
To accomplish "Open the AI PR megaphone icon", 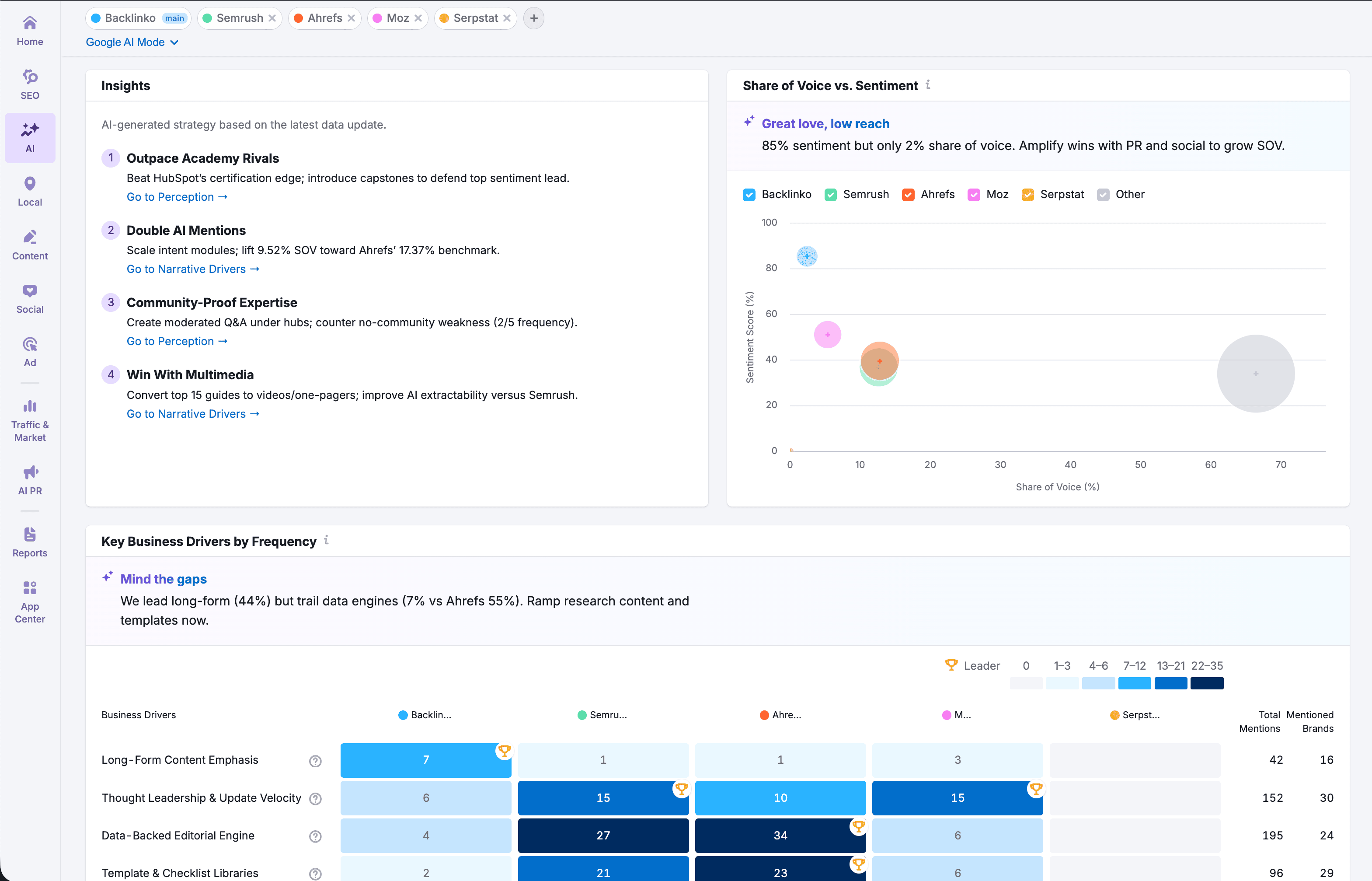I will [30, 472].
